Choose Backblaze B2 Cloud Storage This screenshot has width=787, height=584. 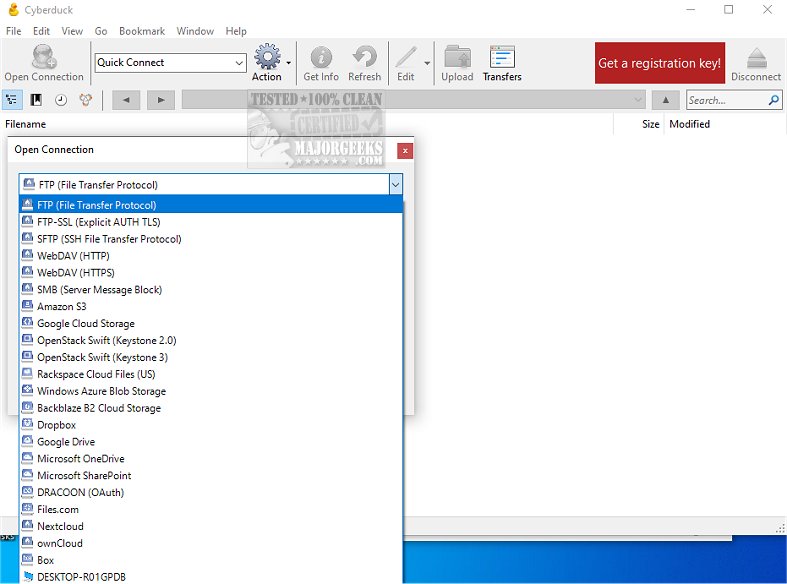[x=211, y=407]
